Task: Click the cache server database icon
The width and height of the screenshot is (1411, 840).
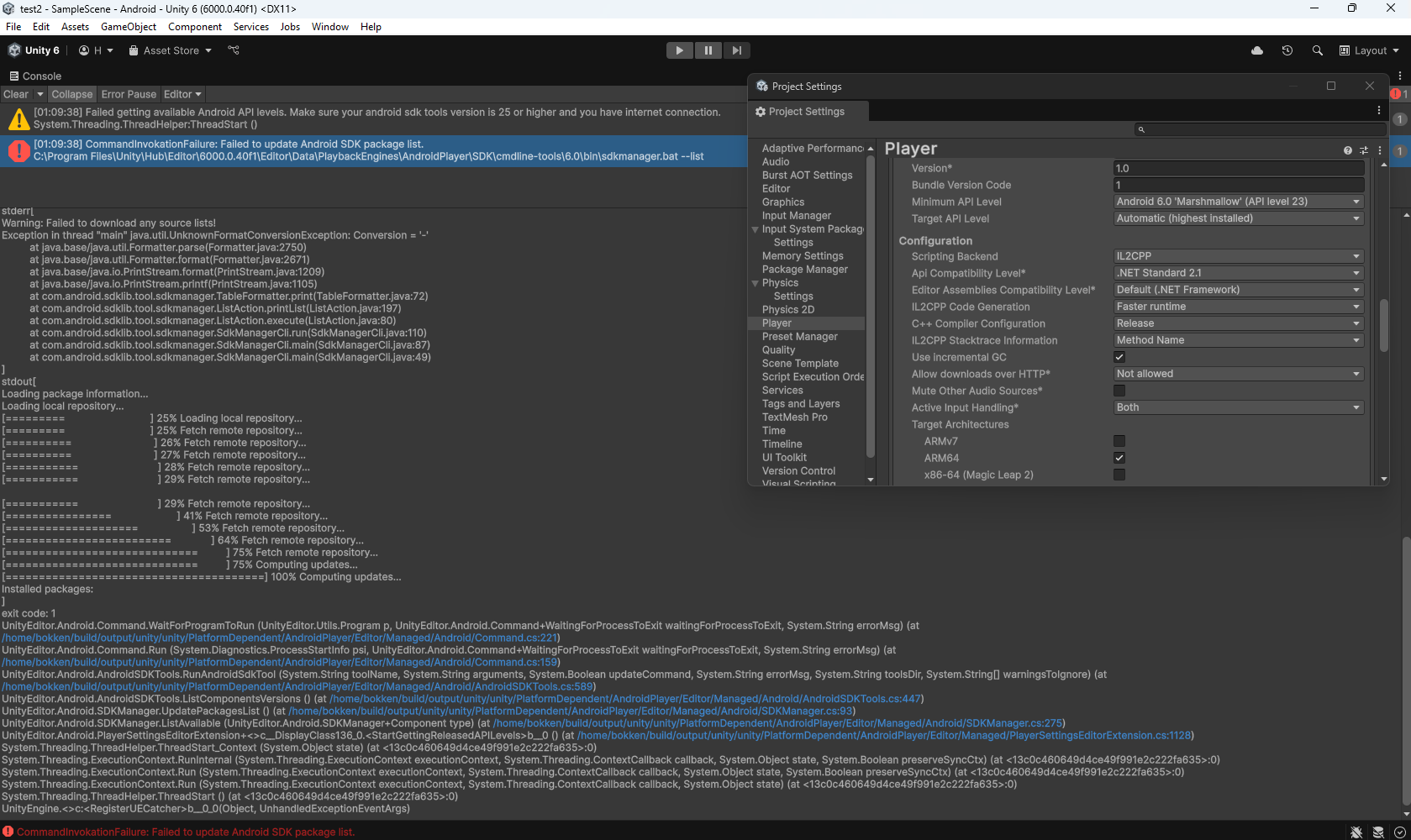Action: click(x=1378, y=832)
